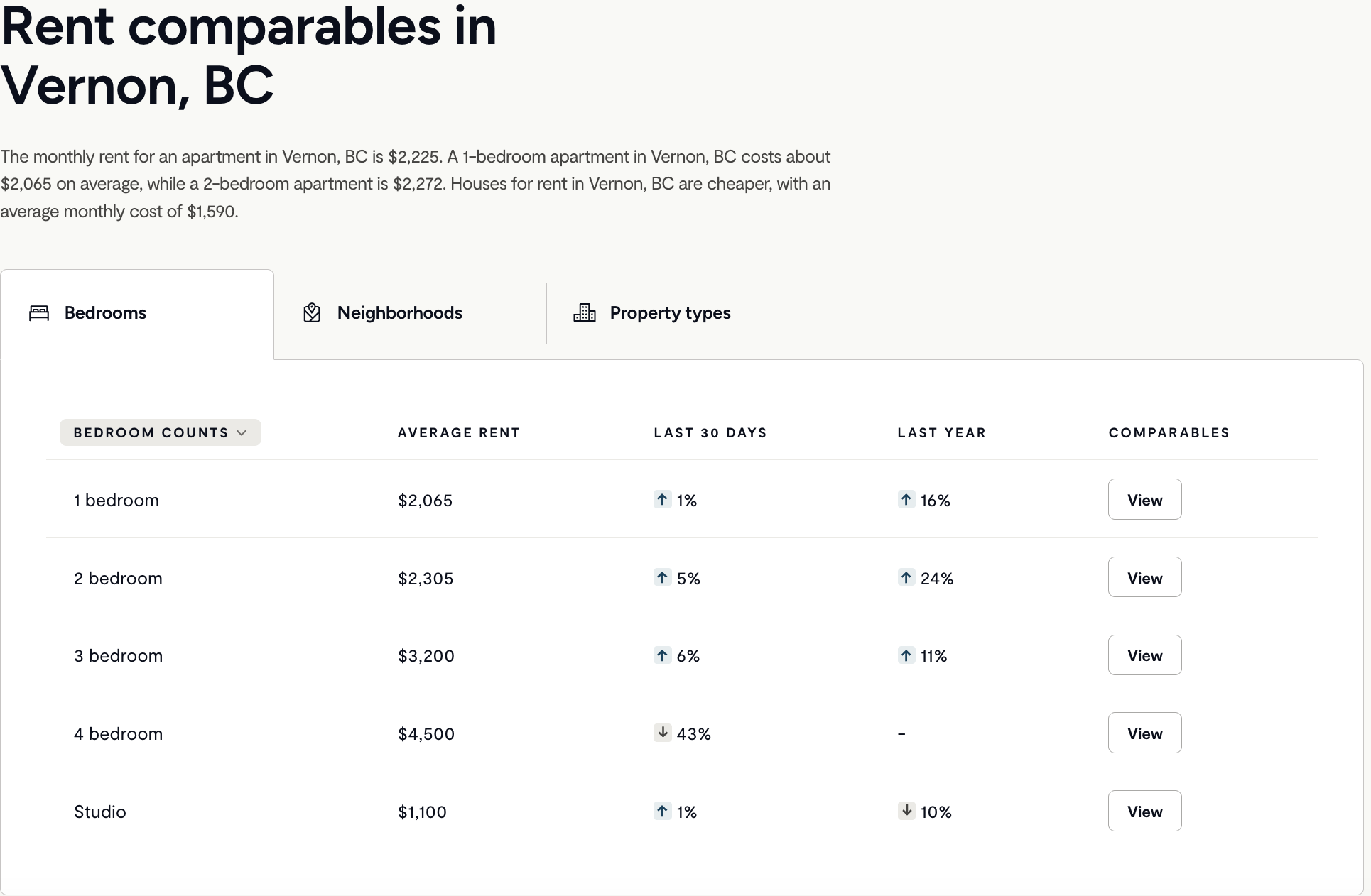The height and width of the screenshot is (896, 1371).
Task: View comparables for Studio
Action: [1144, 811]
